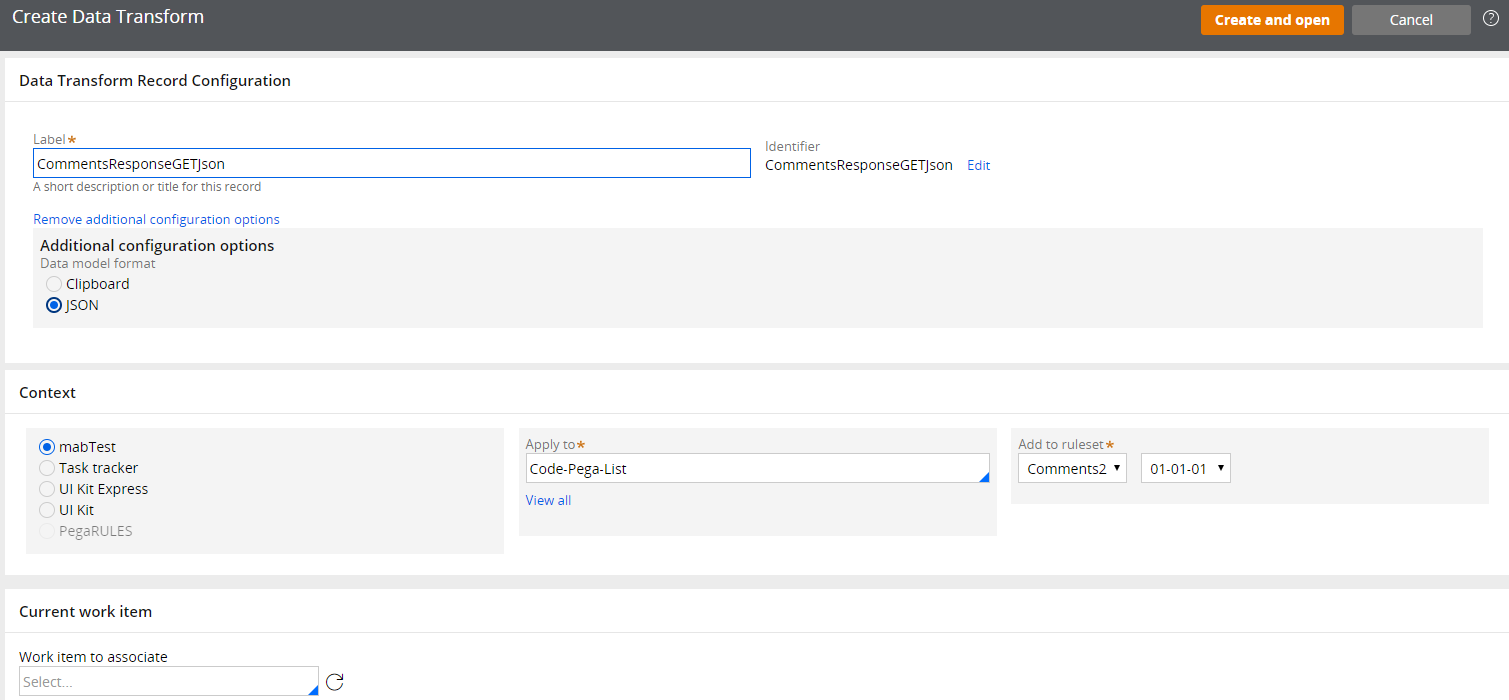Open the Comments2 ruleset dropdown
The width and height of the screenshot is (1509, 700).
(1072, 468)
